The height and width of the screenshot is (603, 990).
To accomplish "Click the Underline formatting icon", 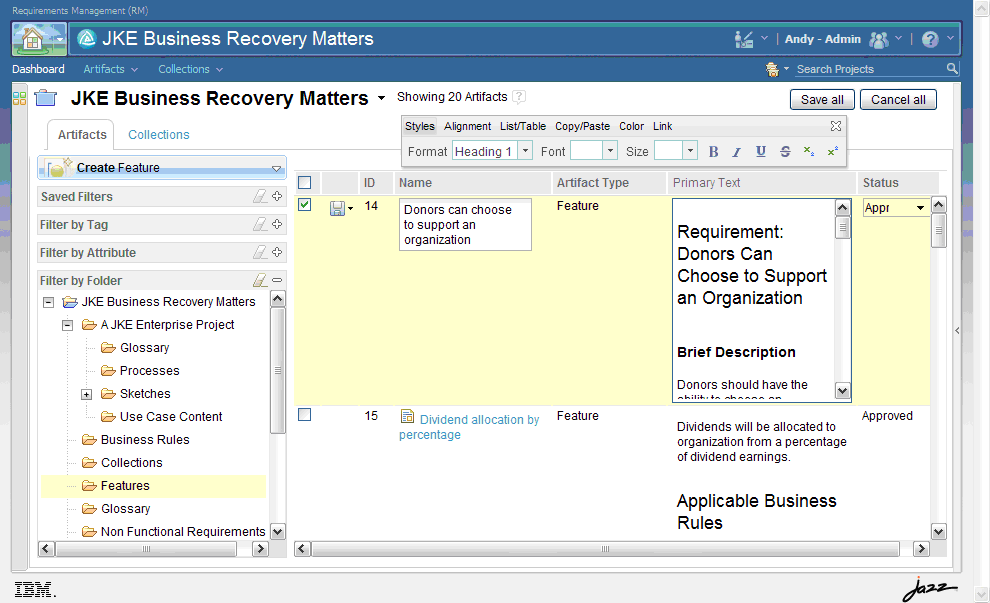I will pos(760,152).
